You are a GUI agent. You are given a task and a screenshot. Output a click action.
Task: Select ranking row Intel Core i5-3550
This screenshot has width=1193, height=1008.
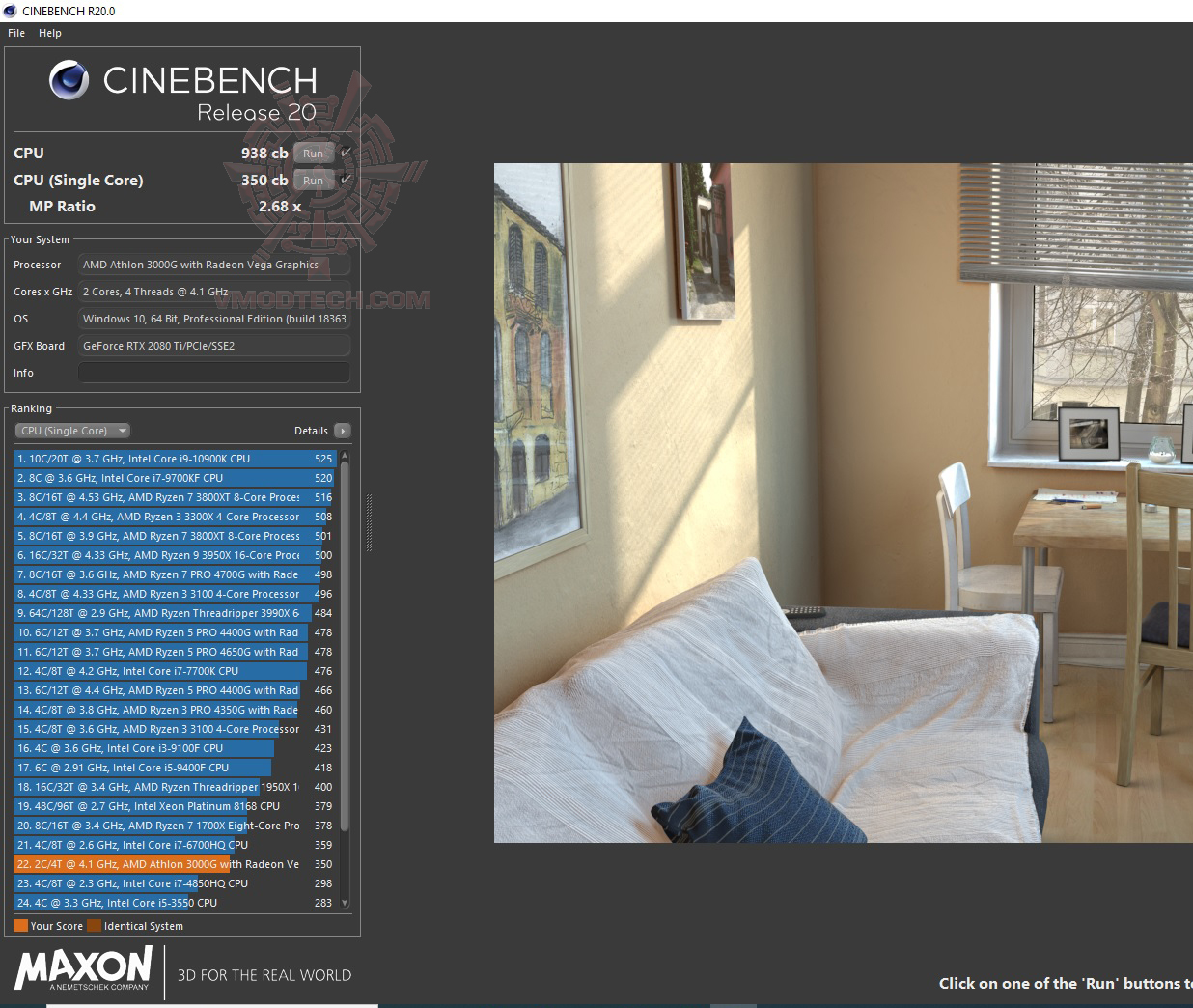coord(175,903)
